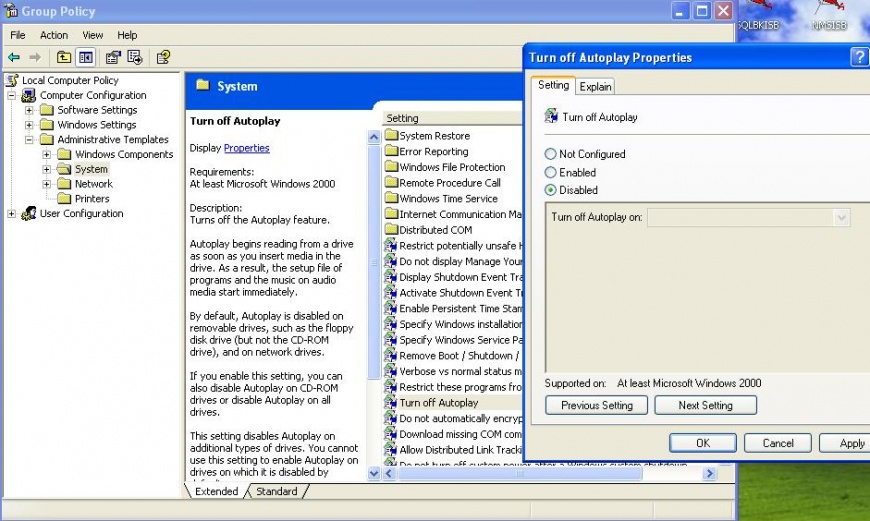Click the Next Setting button

point(705,405)
